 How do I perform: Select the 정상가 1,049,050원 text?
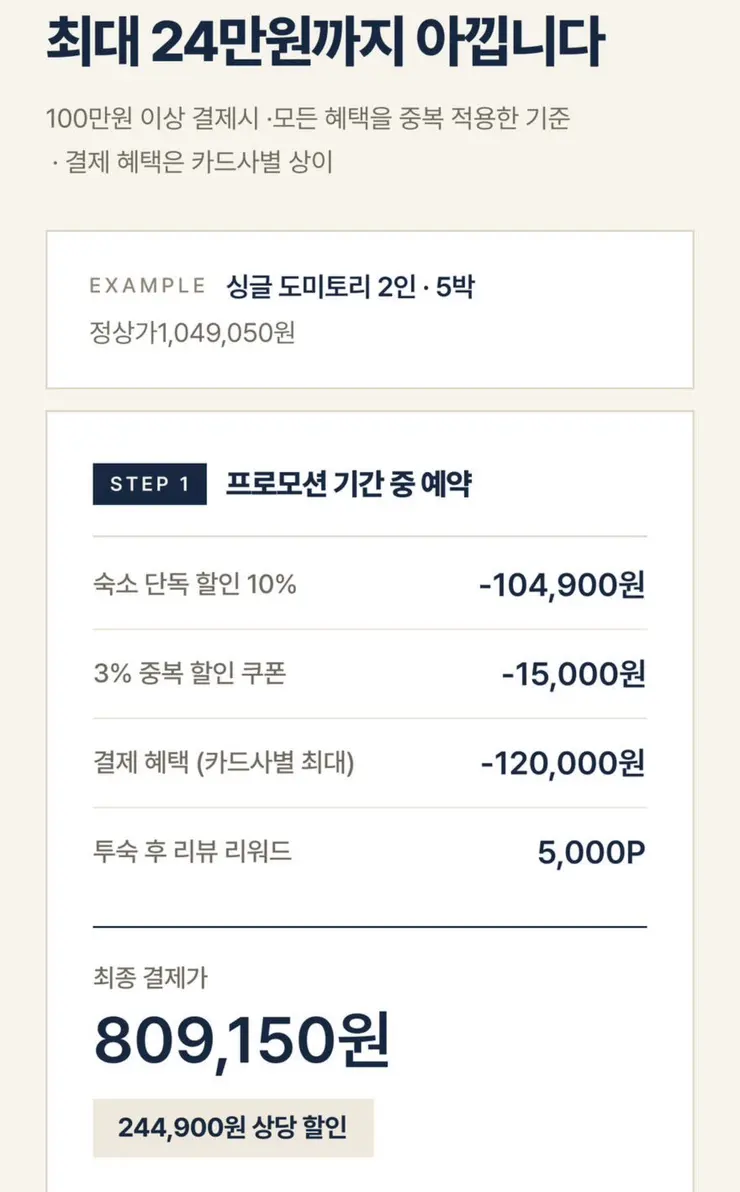(192, 332)
